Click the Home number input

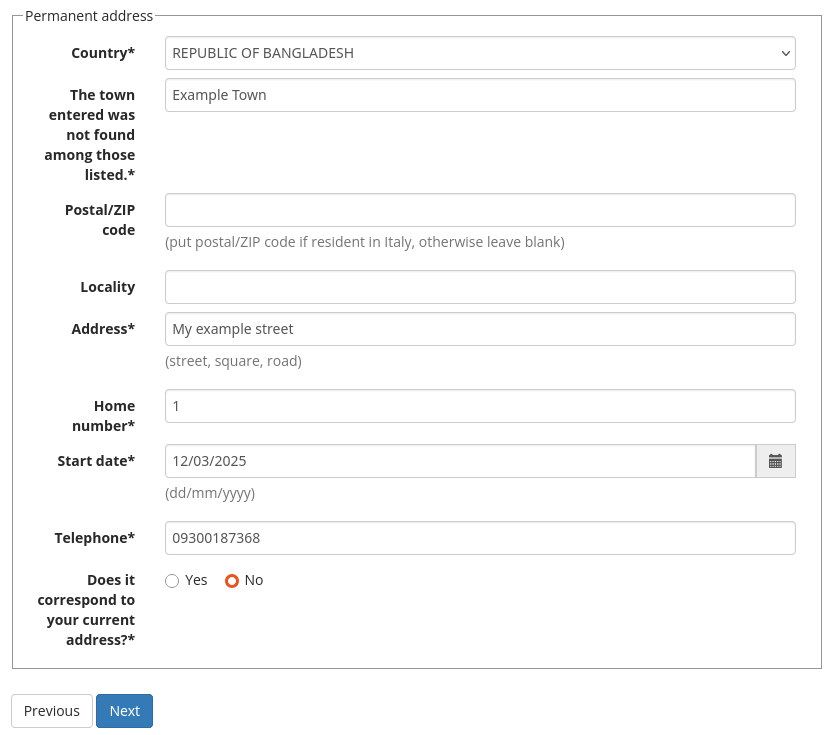[480, 406]
